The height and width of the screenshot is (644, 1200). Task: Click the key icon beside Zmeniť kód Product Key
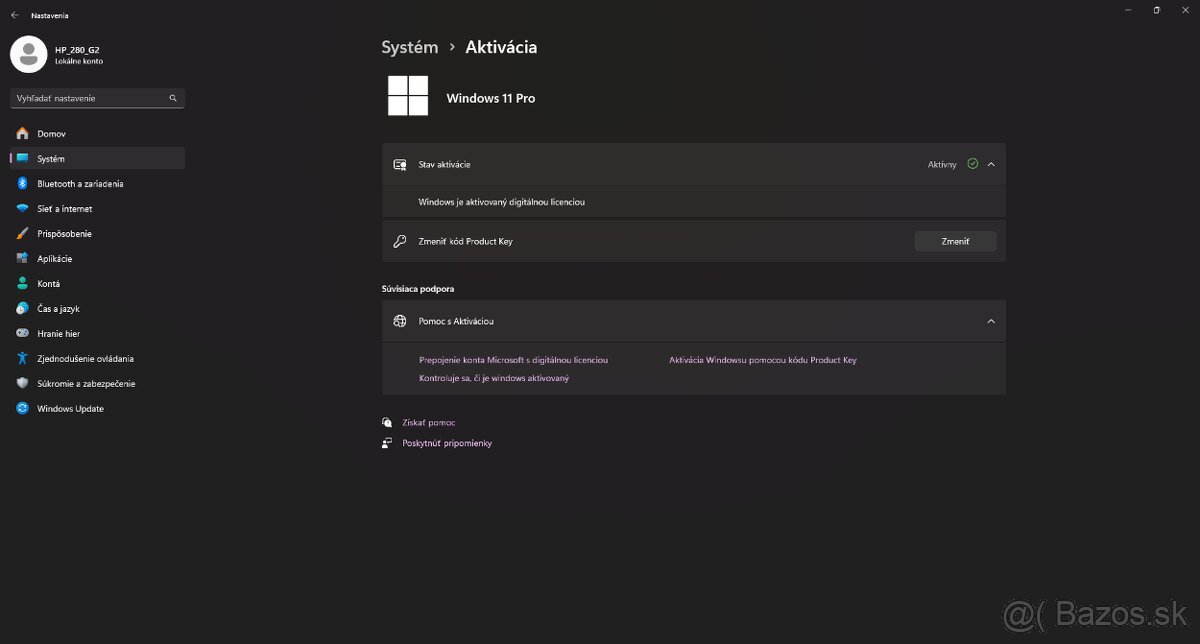point(399,241)
